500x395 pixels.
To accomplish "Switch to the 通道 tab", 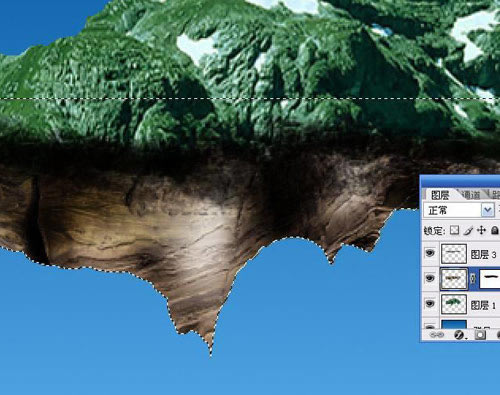I will 471,195.
